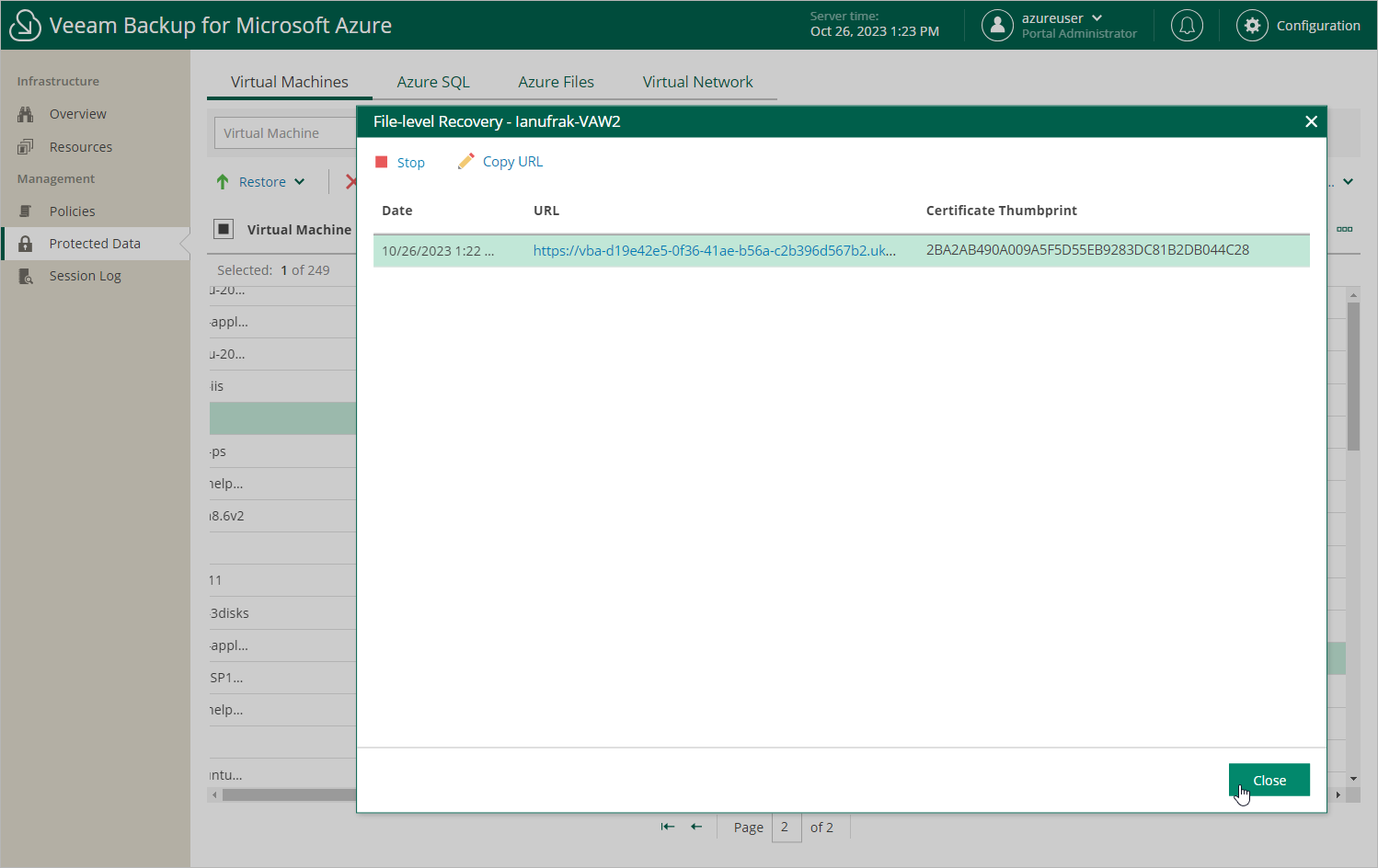Open Policies in the sidebar

[72, 211]
